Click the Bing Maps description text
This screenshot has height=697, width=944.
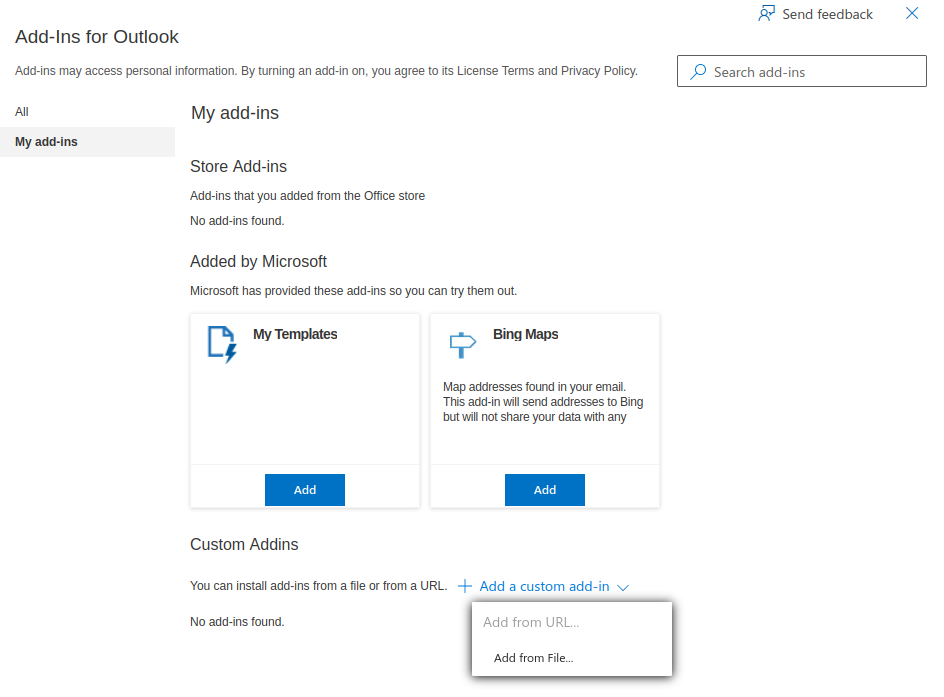[543, 402]
